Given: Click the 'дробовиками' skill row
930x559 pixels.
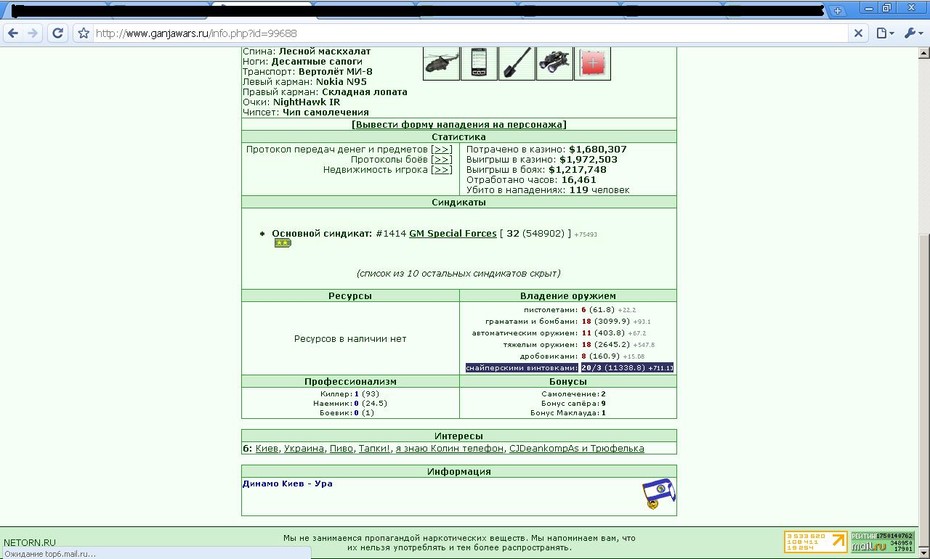Looking at the screenshot, I should pos(582,356).
